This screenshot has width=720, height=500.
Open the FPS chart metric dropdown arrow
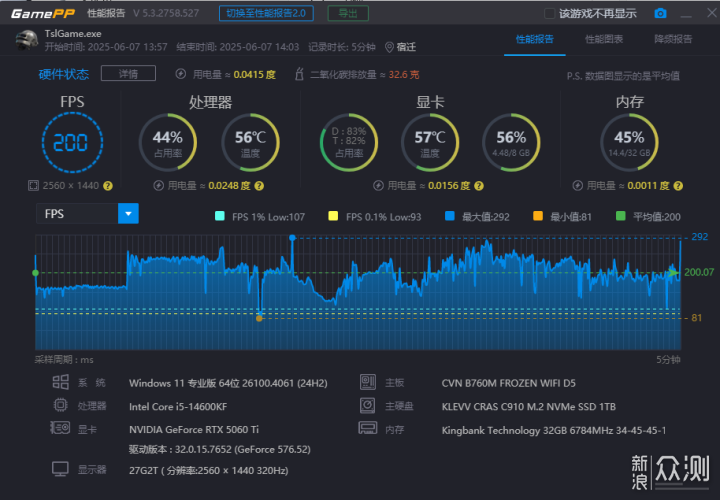pyautogui.click(x=128, y=213)
